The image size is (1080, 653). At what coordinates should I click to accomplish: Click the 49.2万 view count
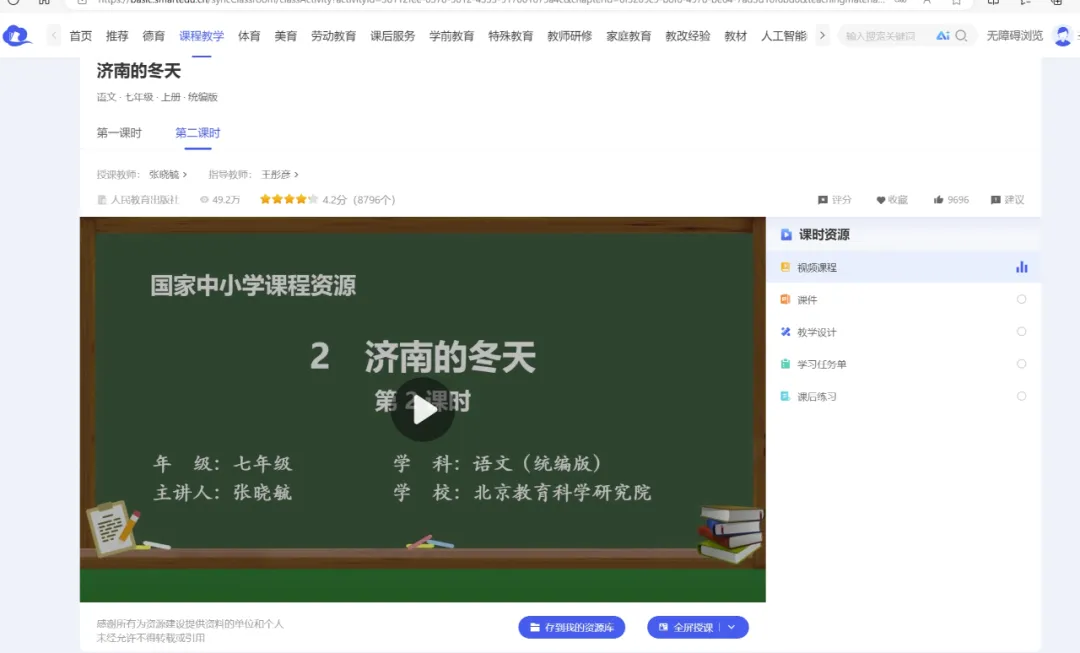tap(220, 200)
